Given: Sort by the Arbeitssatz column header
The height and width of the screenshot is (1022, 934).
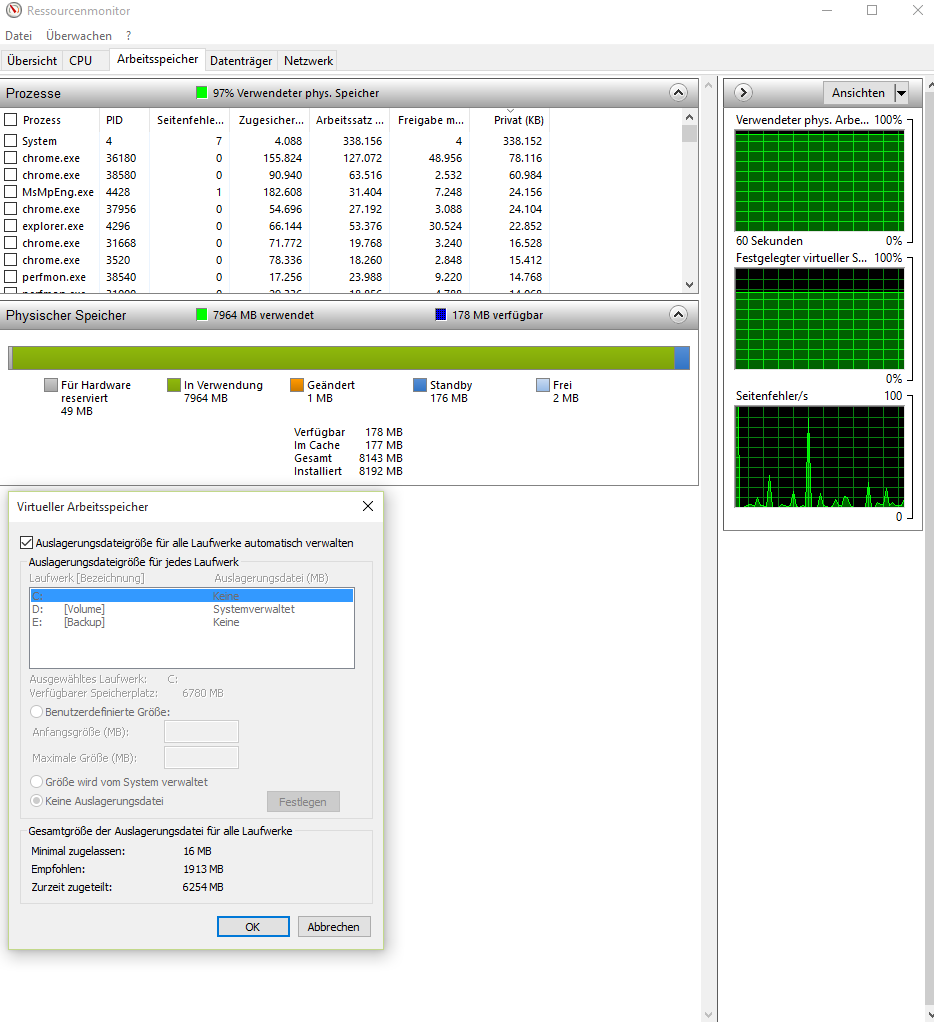Looking at the screenshot, I should 349,120.
